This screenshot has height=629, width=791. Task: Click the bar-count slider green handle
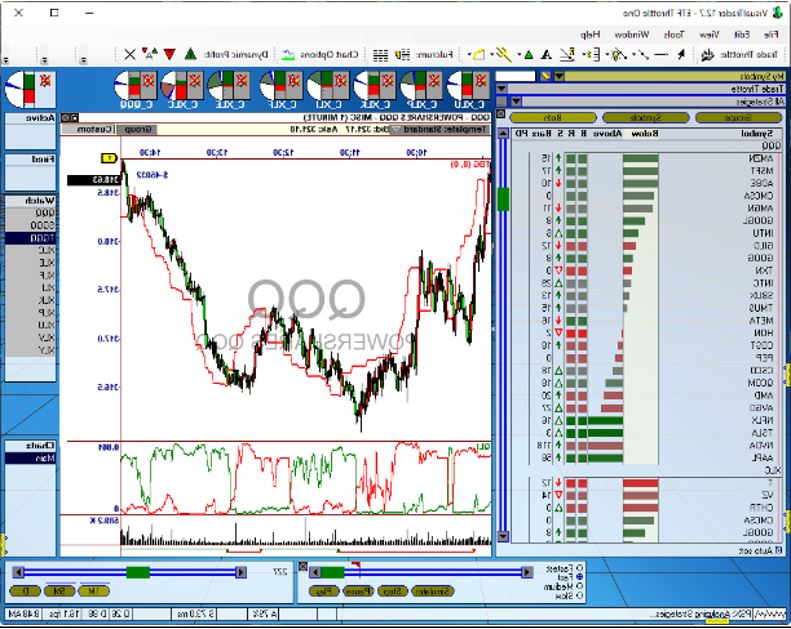pos(138,572)
